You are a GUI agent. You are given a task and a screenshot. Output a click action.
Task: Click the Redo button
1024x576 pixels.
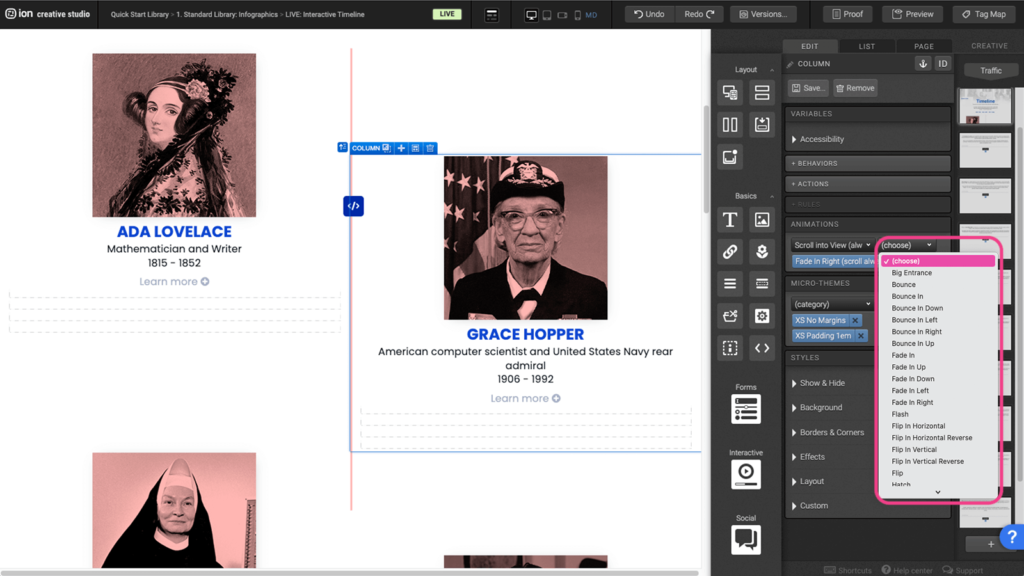pos(699,14)
